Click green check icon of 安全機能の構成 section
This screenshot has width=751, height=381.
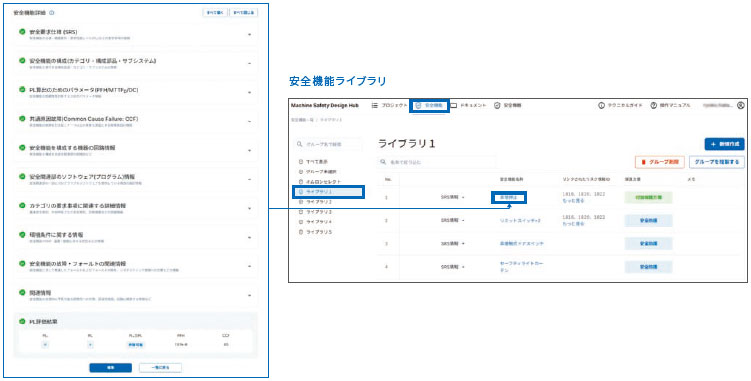[x=22, y=61]
